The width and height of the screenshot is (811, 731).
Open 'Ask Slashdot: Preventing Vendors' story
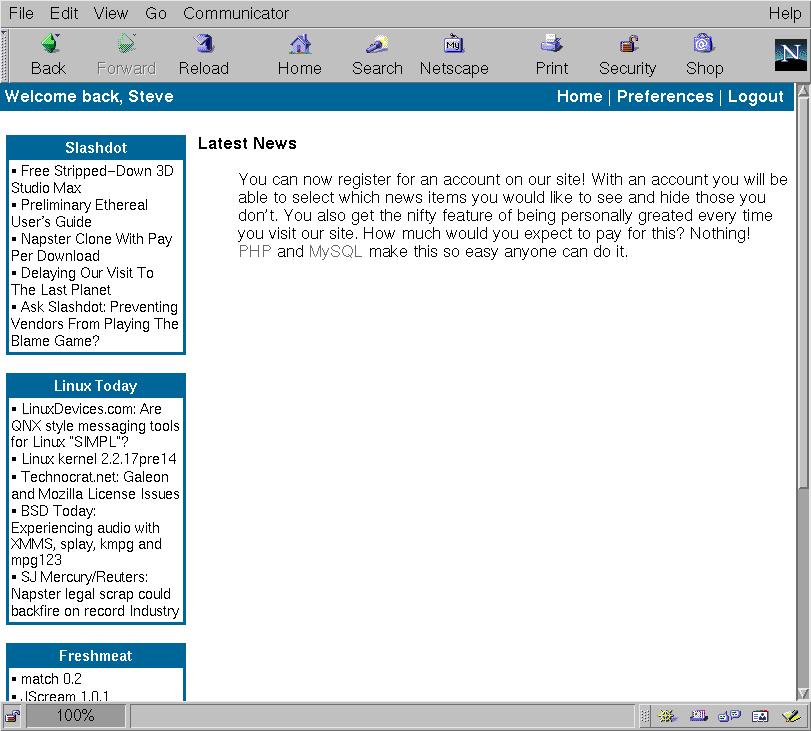click(95, 324)
